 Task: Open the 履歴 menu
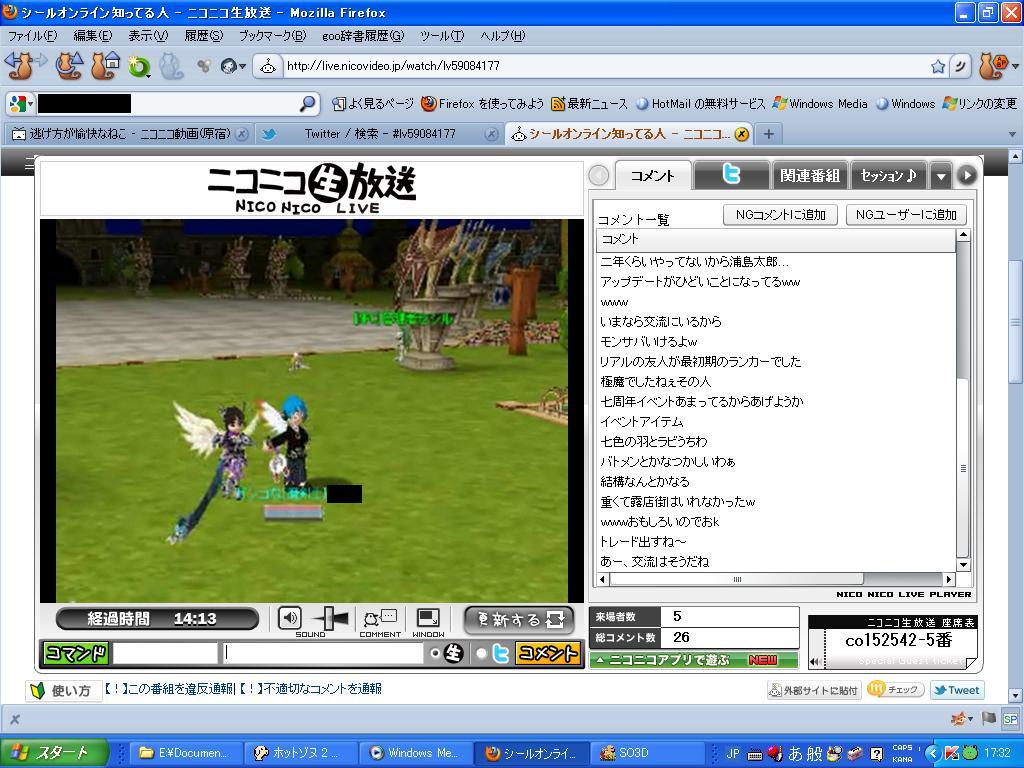(x=204, y=36)
